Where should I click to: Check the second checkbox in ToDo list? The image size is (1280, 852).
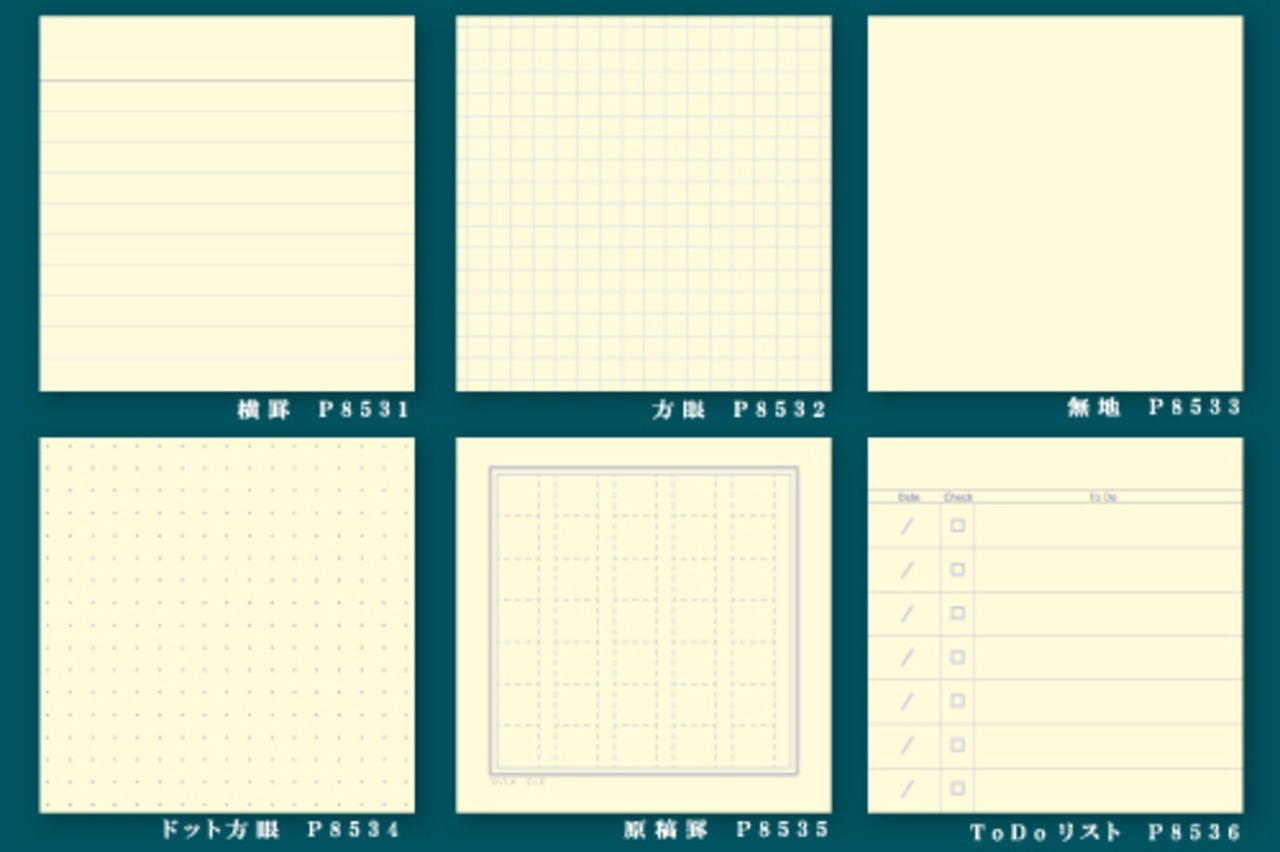pos(957,569)
